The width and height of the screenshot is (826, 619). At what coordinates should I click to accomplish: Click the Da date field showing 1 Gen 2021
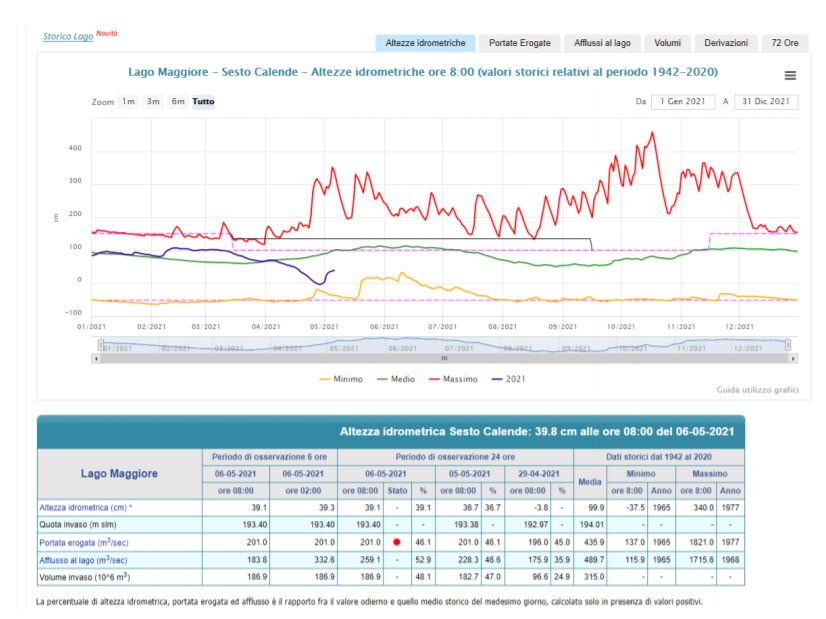click(x=683, y=102)
